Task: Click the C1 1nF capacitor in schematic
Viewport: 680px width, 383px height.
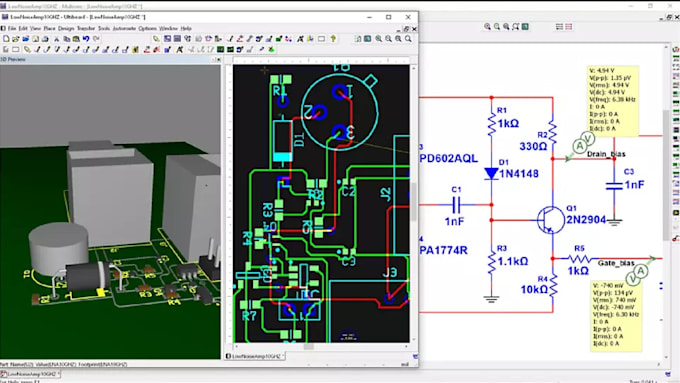Action: point(456,205)
